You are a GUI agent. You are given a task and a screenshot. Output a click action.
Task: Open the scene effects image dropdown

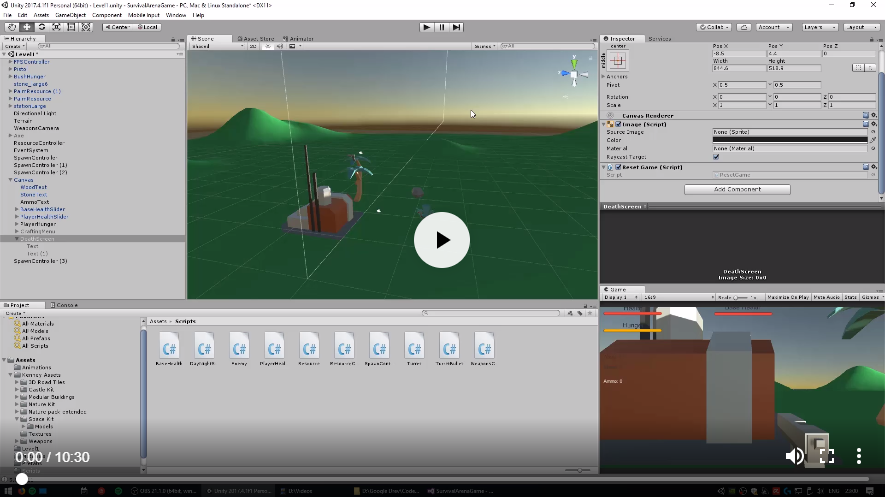pyautogui.click(x=294, y=46)
